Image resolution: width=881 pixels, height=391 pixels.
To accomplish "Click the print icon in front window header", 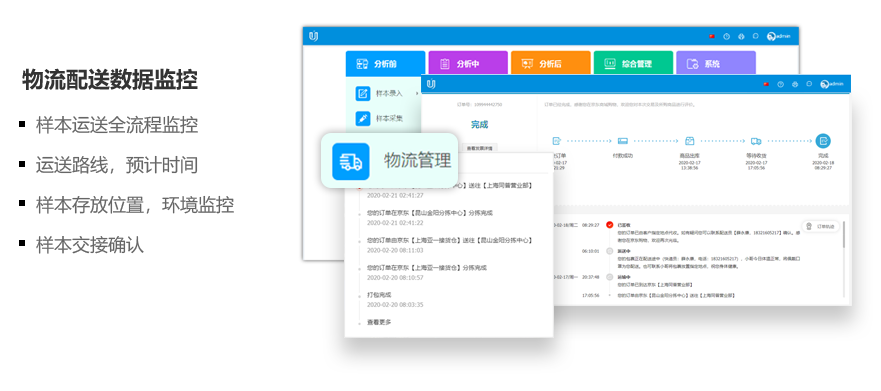I will pyautogui.click(x=795, y=84).
